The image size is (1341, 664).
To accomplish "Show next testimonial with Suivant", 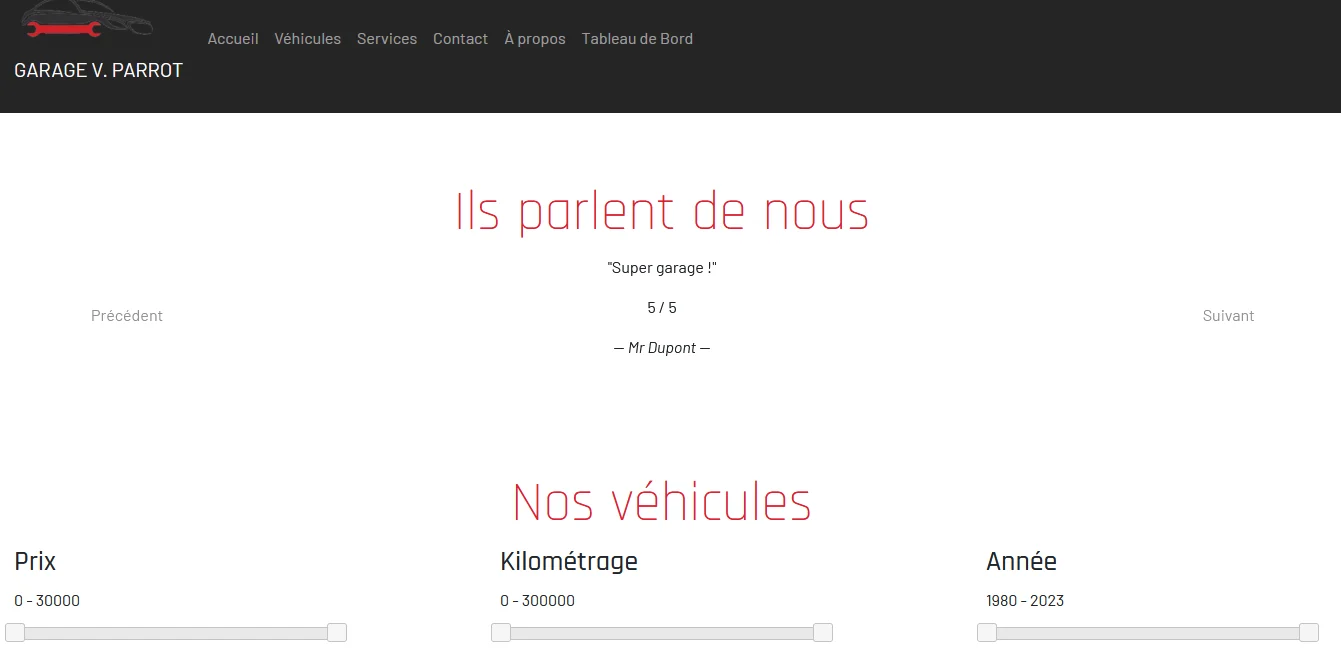I will 1228,316.
